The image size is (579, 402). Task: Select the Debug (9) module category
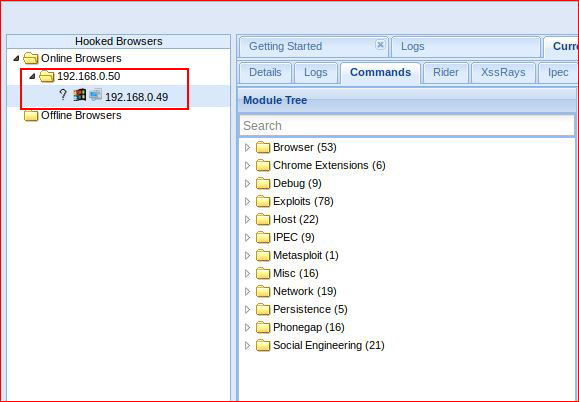[297, 183]
